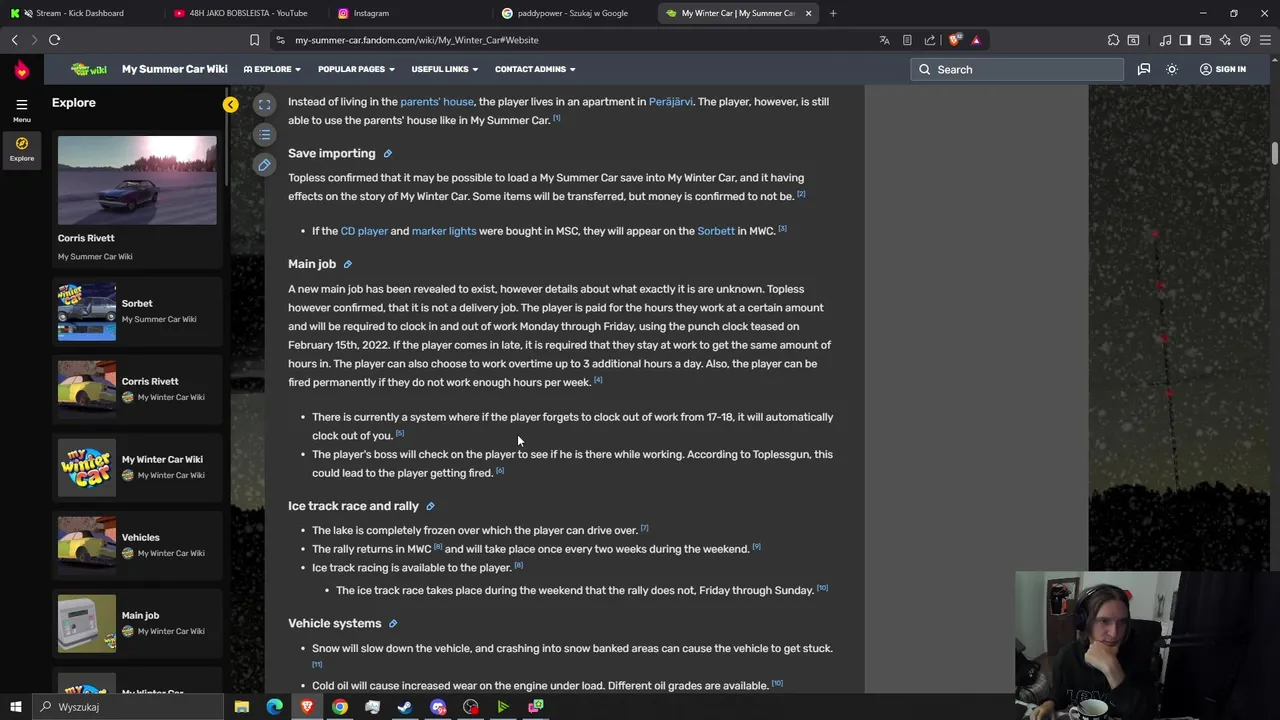Image resolution: width=1280 pixels, height=720 pixels.
Task: Open the Sorbet page card
Action: tap(137, 311)
